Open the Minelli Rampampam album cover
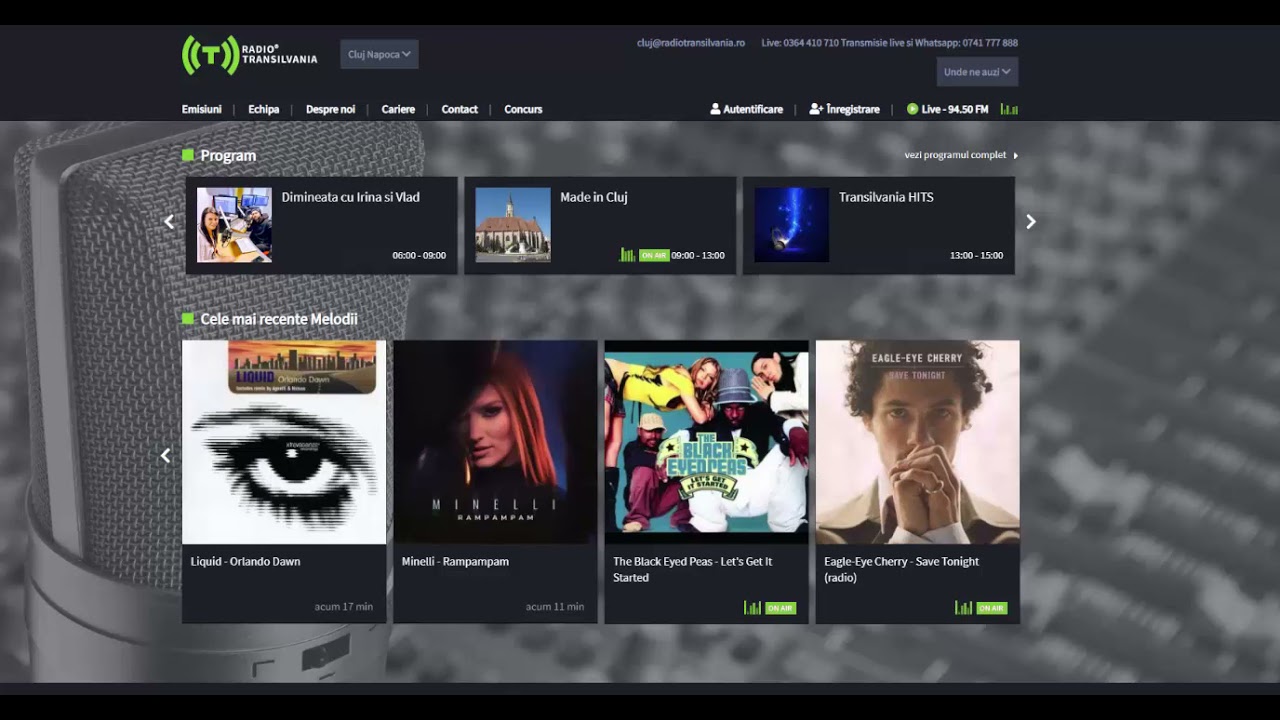Viewport: 1280px width, 720px height. pyautogui.click(x=495, y=442)
